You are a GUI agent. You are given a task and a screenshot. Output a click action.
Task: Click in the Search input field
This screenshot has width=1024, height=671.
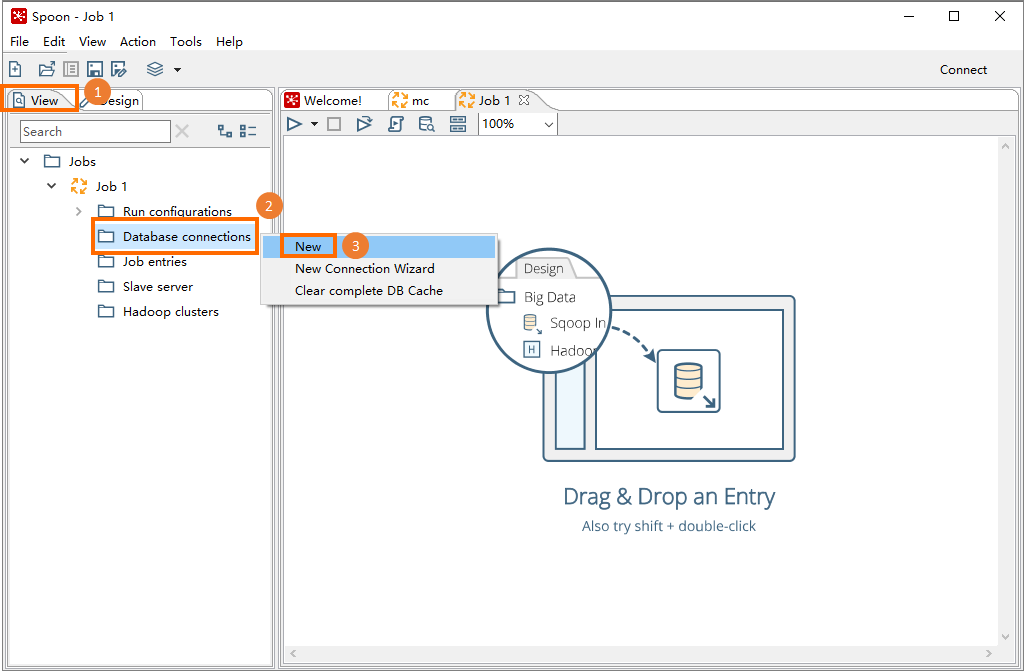(x=95, y=131)
